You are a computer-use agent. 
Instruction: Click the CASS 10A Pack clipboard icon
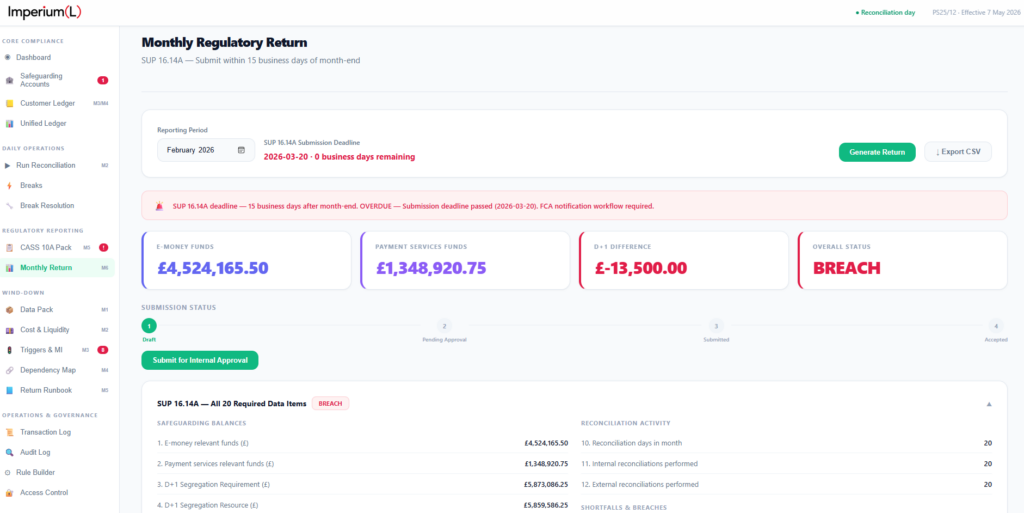click(9, 247)
